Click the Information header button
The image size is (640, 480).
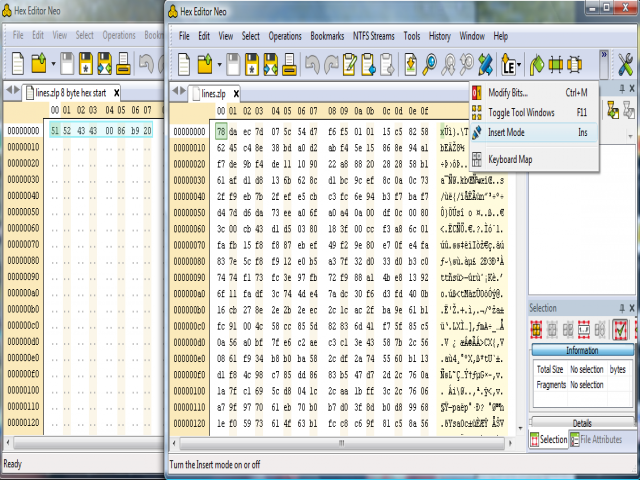tap(581, 351)
